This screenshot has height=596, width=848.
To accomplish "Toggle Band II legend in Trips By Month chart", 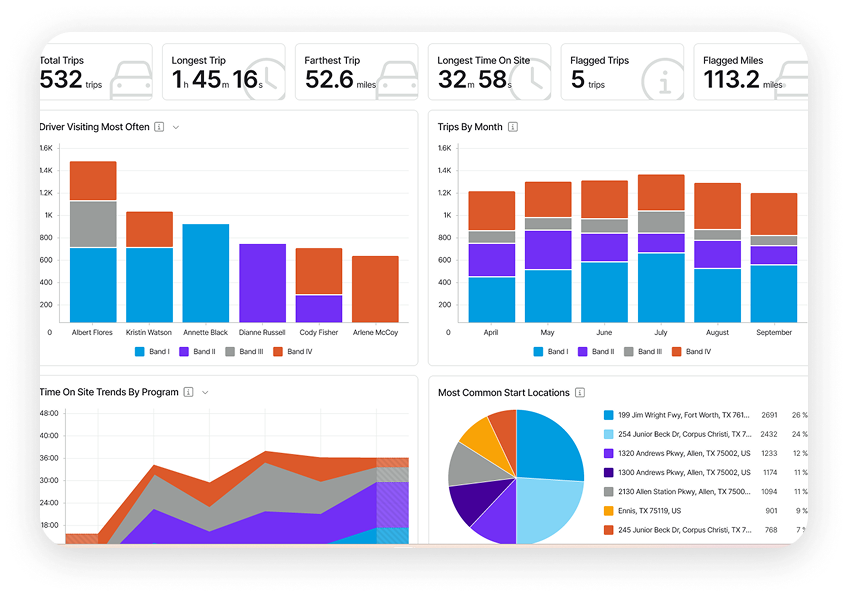I will point(598,352).
